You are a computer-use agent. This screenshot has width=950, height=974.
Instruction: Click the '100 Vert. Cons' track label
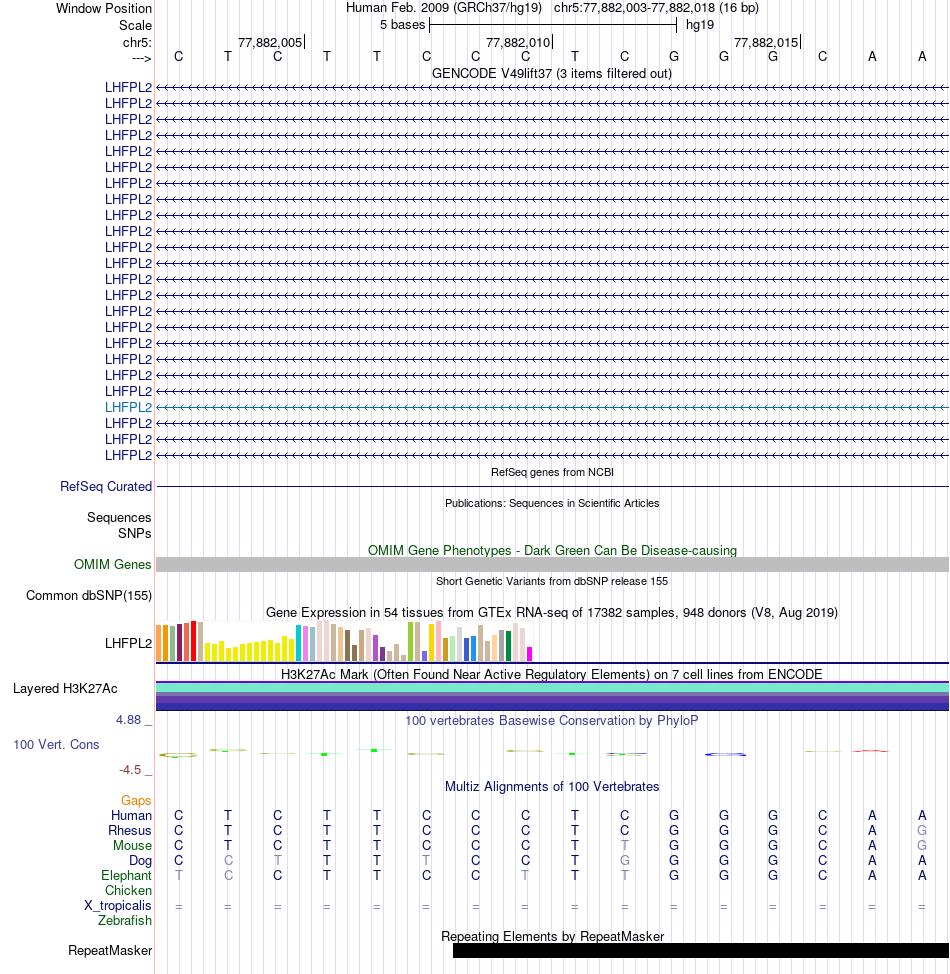pyautogui.click(x=57, y=745)
